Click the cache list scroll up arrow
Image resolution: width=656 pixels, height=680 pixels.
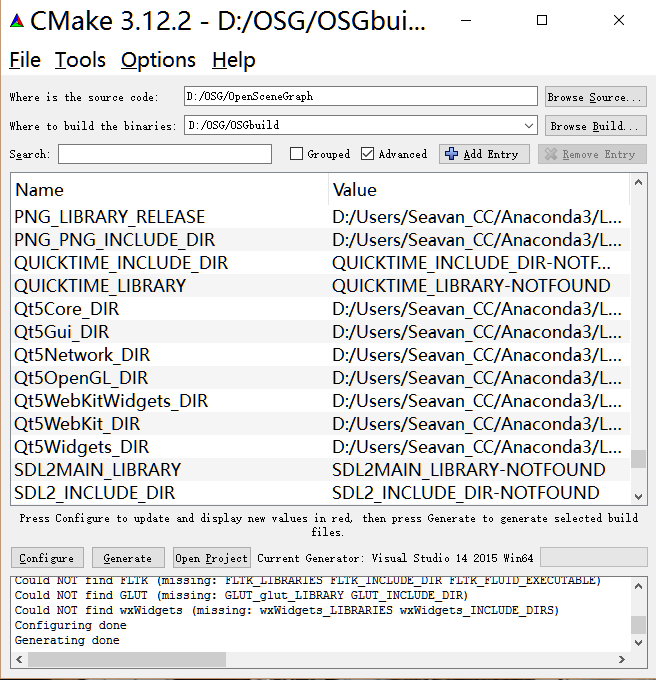[638, 183]
